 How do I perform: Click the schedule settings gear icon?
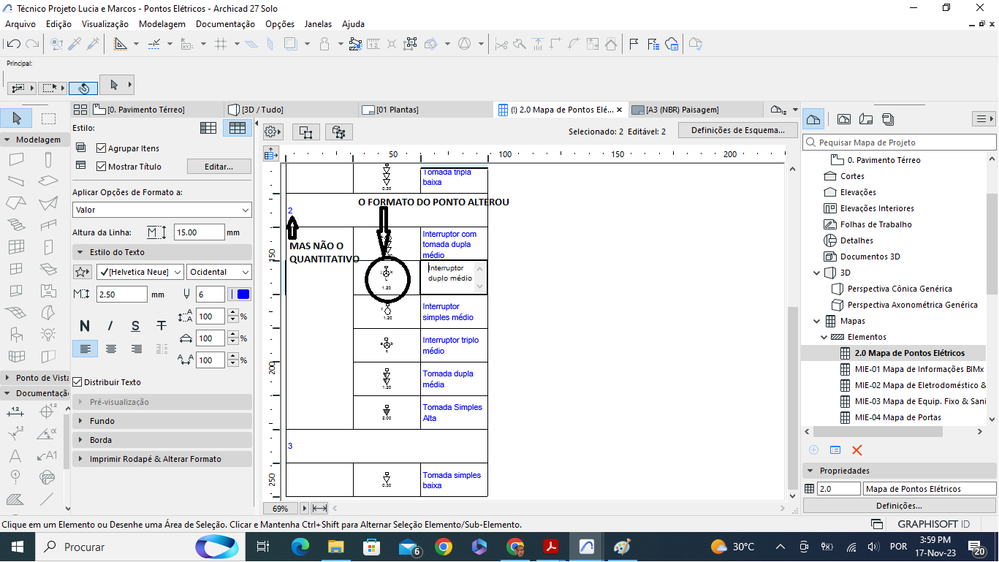point(272,132)
